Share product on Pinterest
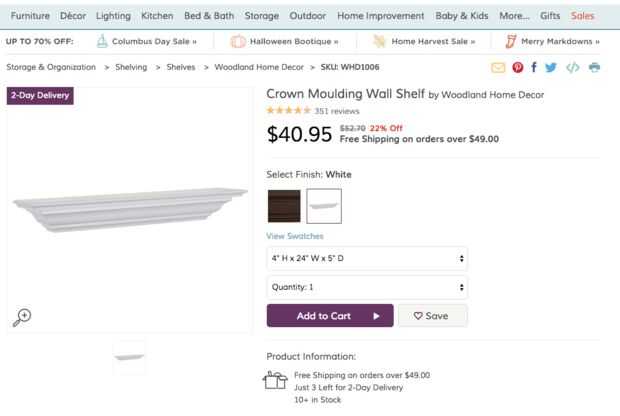This screenshot has width=620, height=416. click(x=518, y=67)
